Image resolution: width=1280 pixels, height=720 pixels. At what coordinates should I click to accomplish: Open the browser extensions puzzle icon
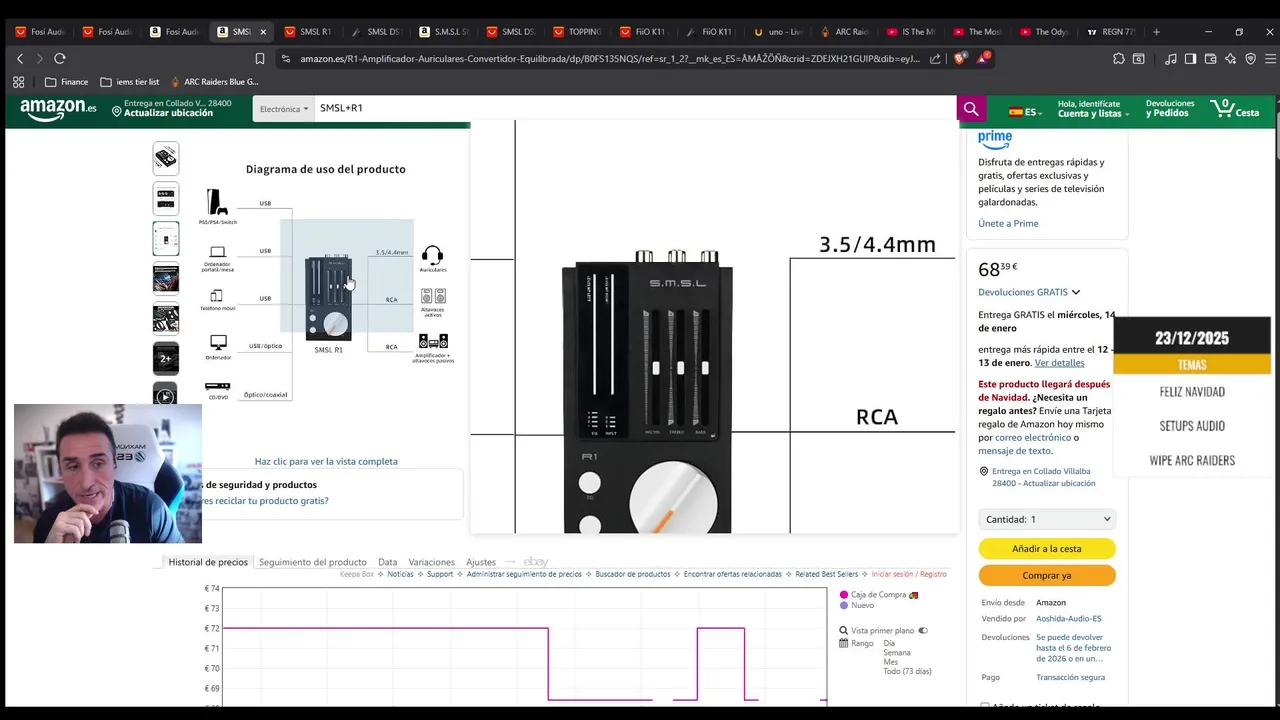pyautogui.click(x=1119, y=59)
